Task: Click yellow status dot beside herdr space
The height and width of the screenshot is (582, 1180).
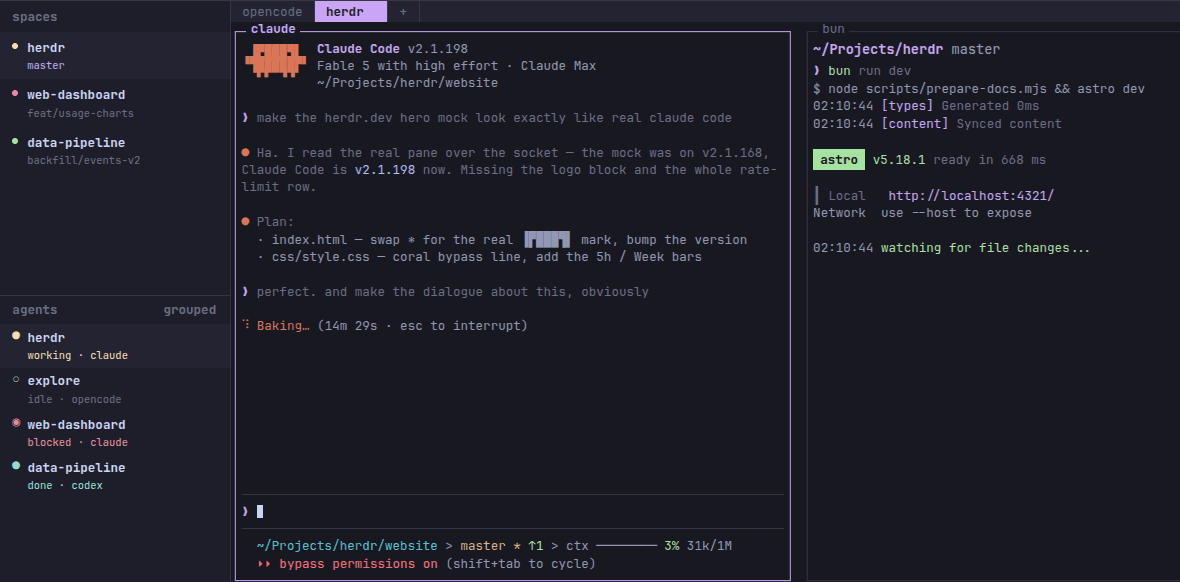Action: (x=15, y=47)
